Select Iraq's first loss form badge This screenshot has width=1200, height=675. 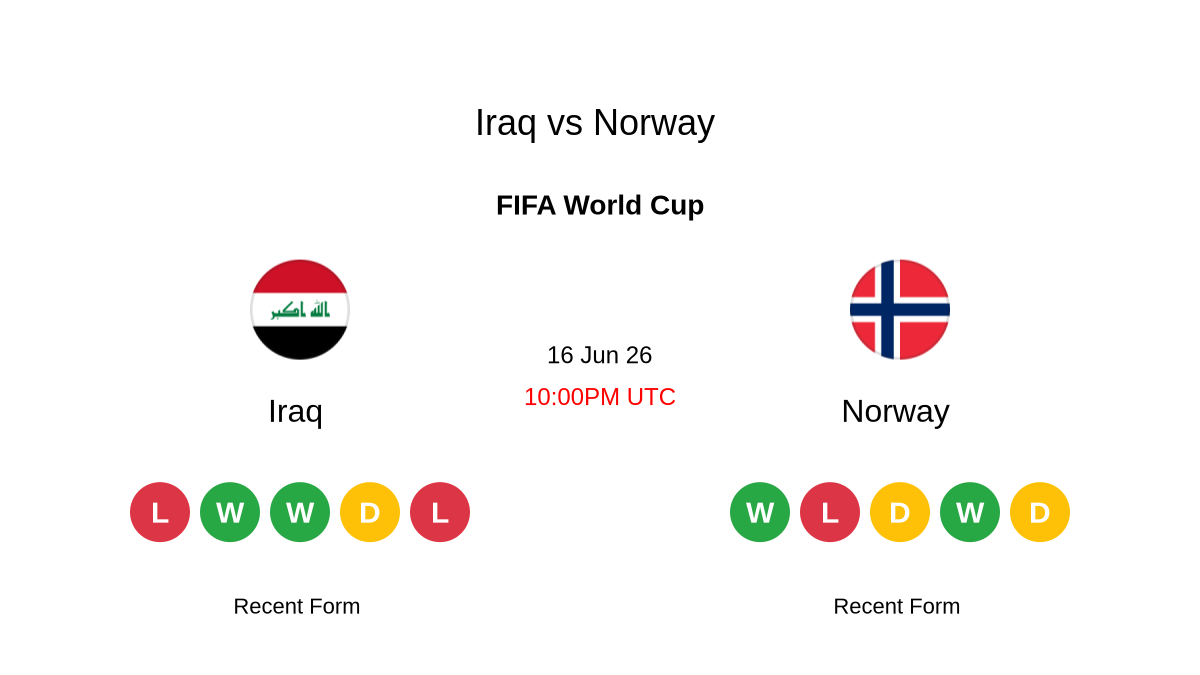point(160,512)
